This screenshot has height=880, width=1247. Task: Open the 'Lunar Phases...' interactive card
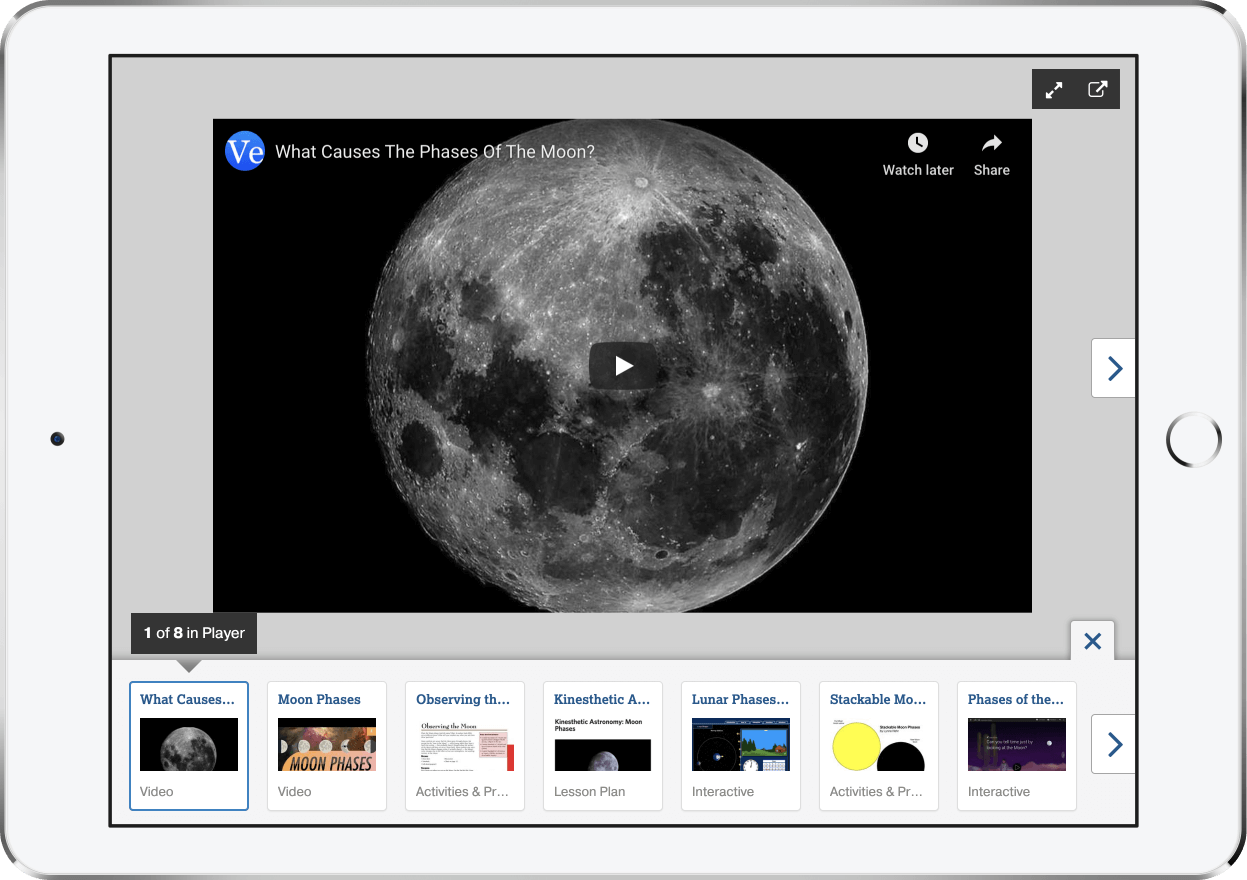tap(741, 745)
